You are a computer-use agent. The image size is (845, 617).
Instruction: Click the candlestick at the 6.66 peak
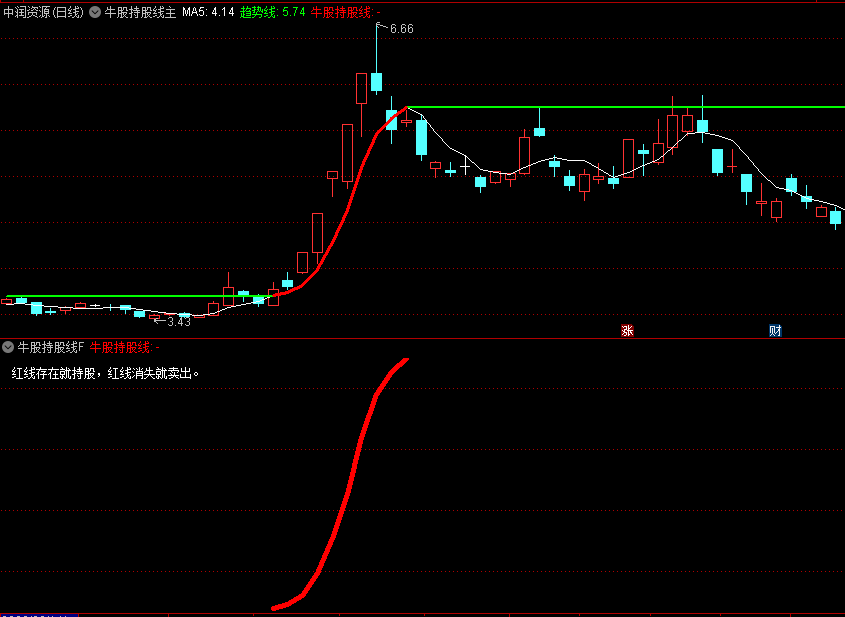coord(376,82)
